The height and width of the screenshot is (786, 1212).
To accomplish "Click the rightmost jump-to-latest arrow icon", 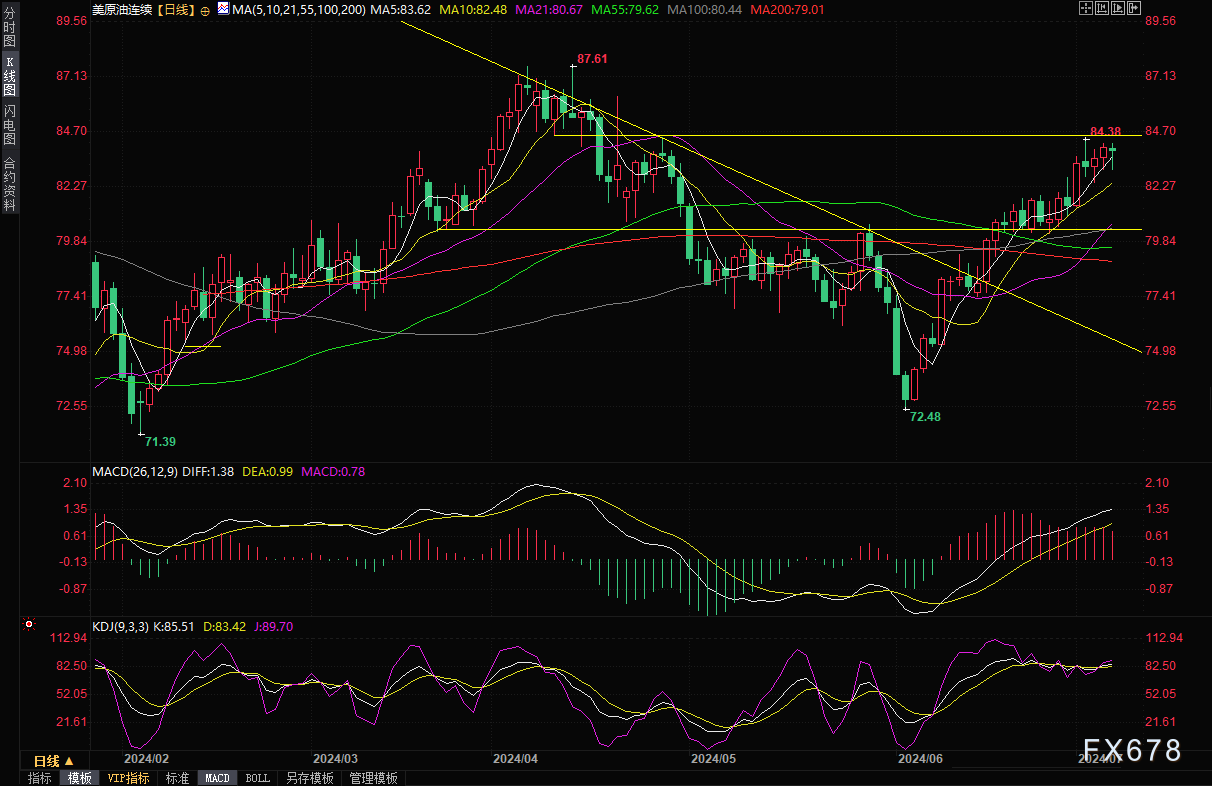I will pyautogui.click(x=1134, y=9).
